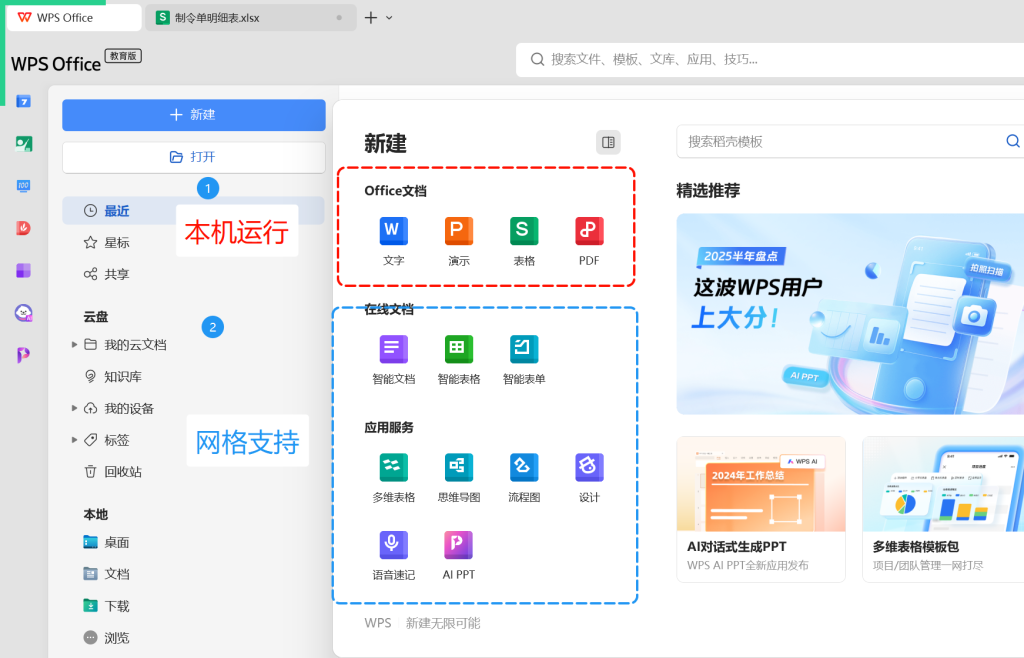The height and width of the screenshot is (658, 1024).
Task: Open AI对话式生成PPT card
Action: coord(761,509)
